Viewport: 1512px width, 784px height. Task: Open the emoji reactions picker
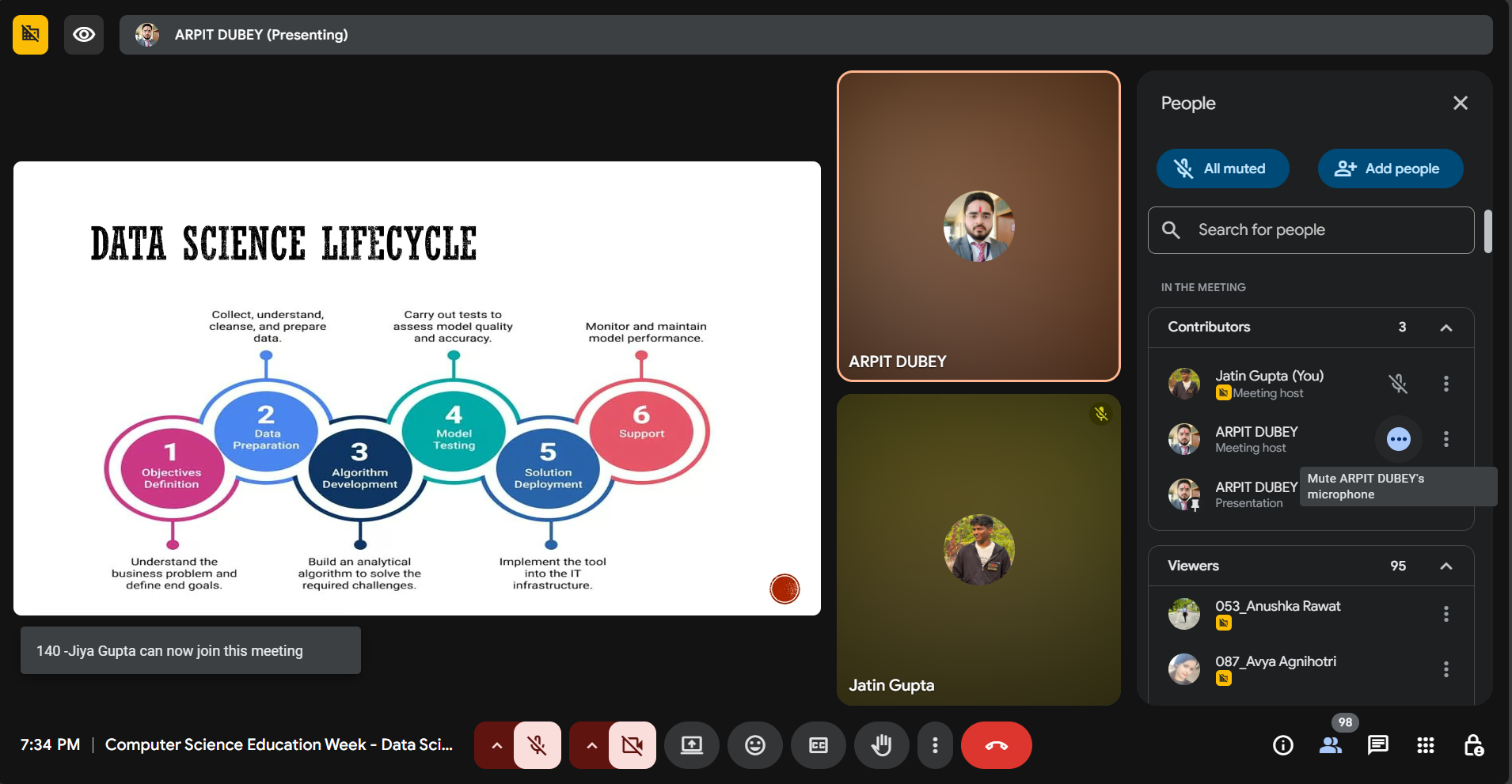pos(755,745)
